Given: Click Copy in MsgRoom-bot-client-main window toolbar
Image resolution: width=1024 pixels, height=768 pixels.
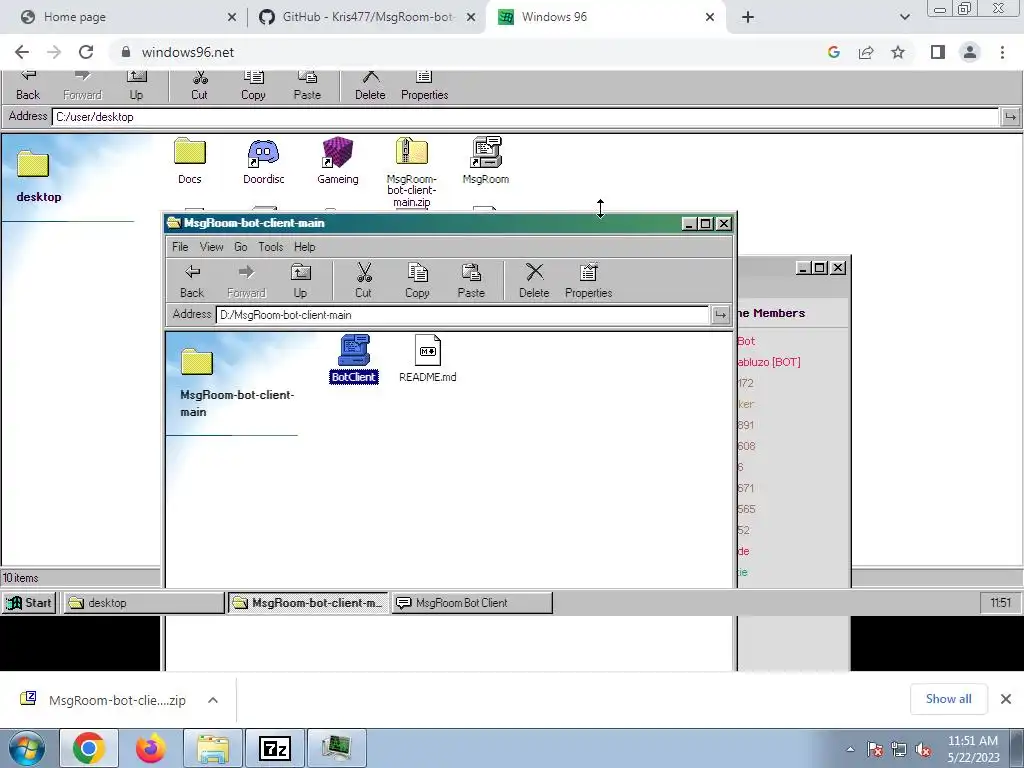Looking at the screenshot, I should pyautogui.click(x=417, y=281).
